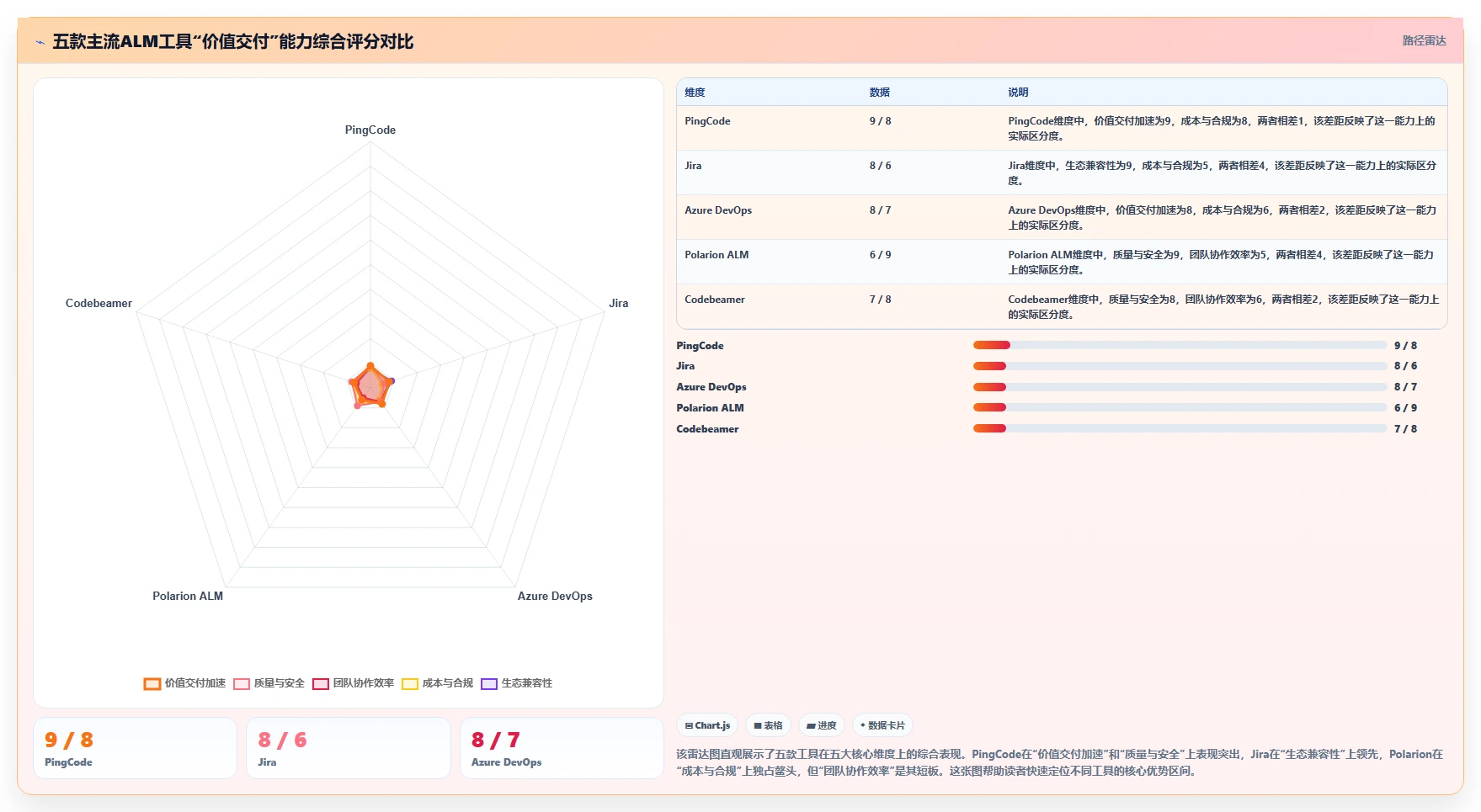The width and height of the screenshot is (1481, 812).
Task: Open the 8 / 7 Azure DevOps data card
Action: [x=562, y=748]
